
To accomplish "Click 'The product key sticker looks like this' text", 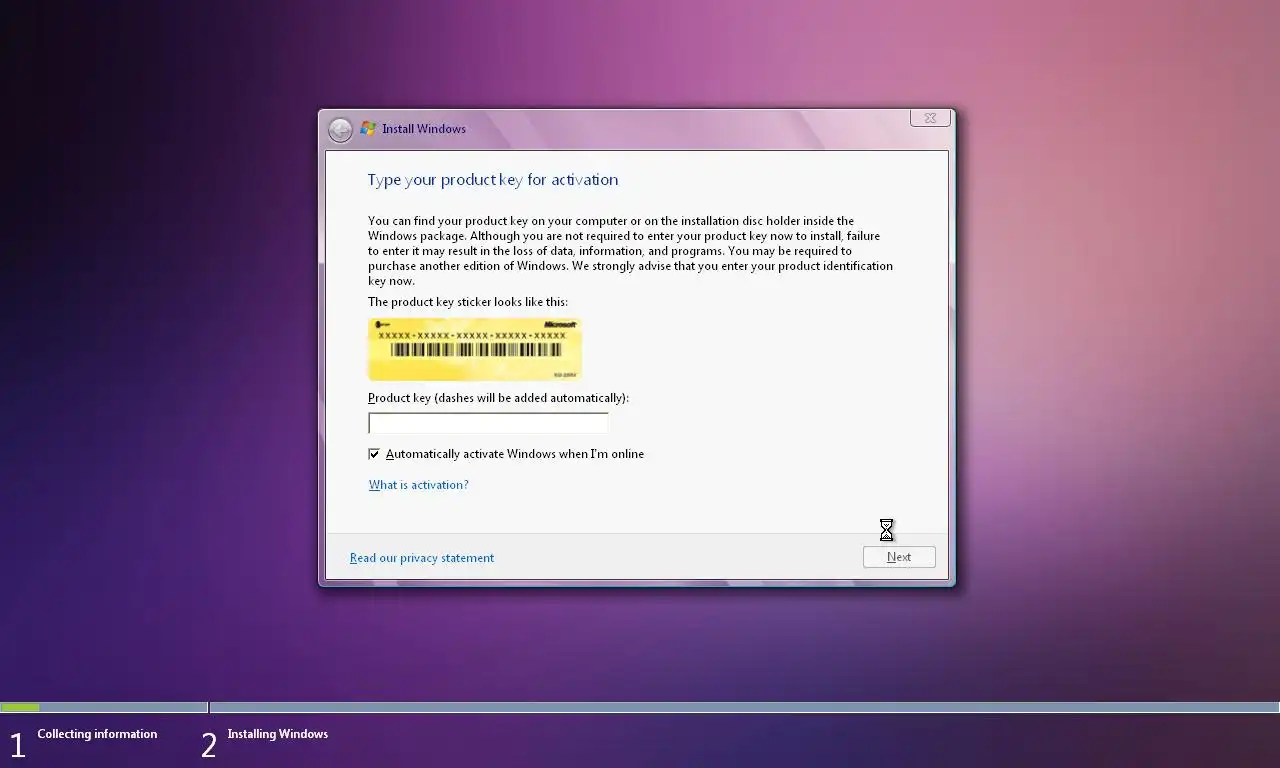I will [x=468, y=302].
